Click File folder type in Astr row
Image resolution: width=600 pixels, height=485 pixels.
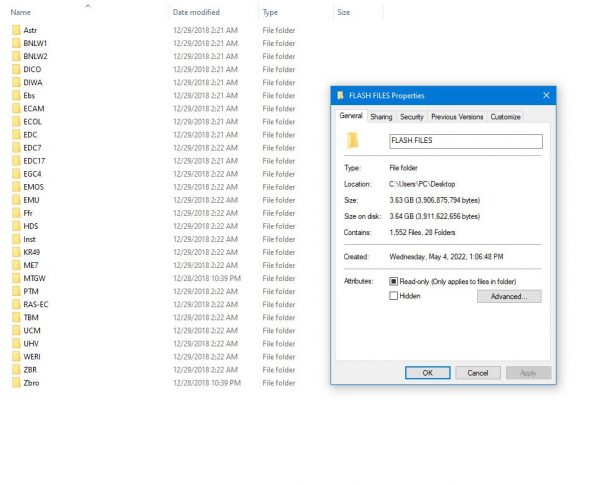tap(279, 30)
